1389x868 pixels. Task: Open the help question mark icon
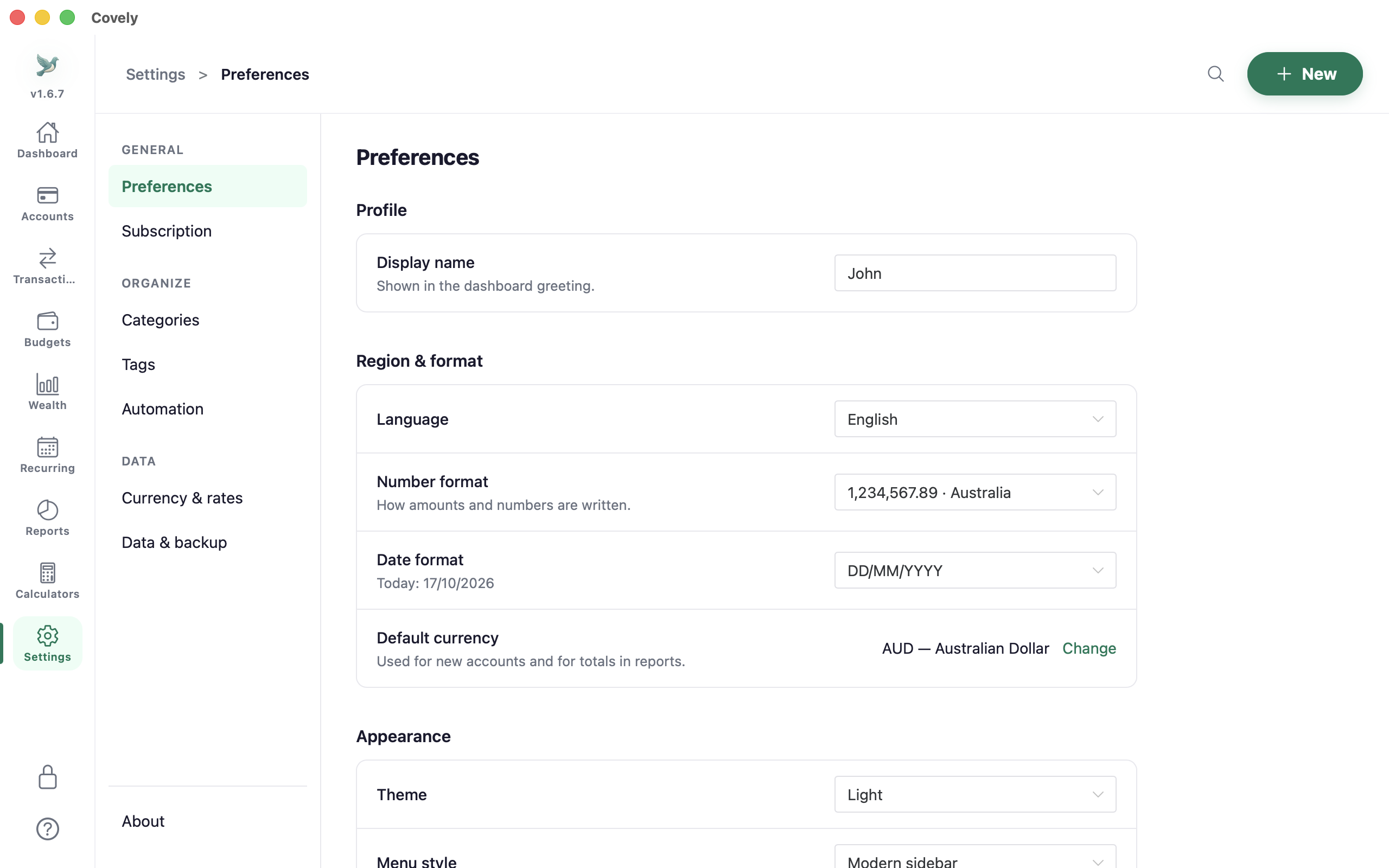coord(47,829)
